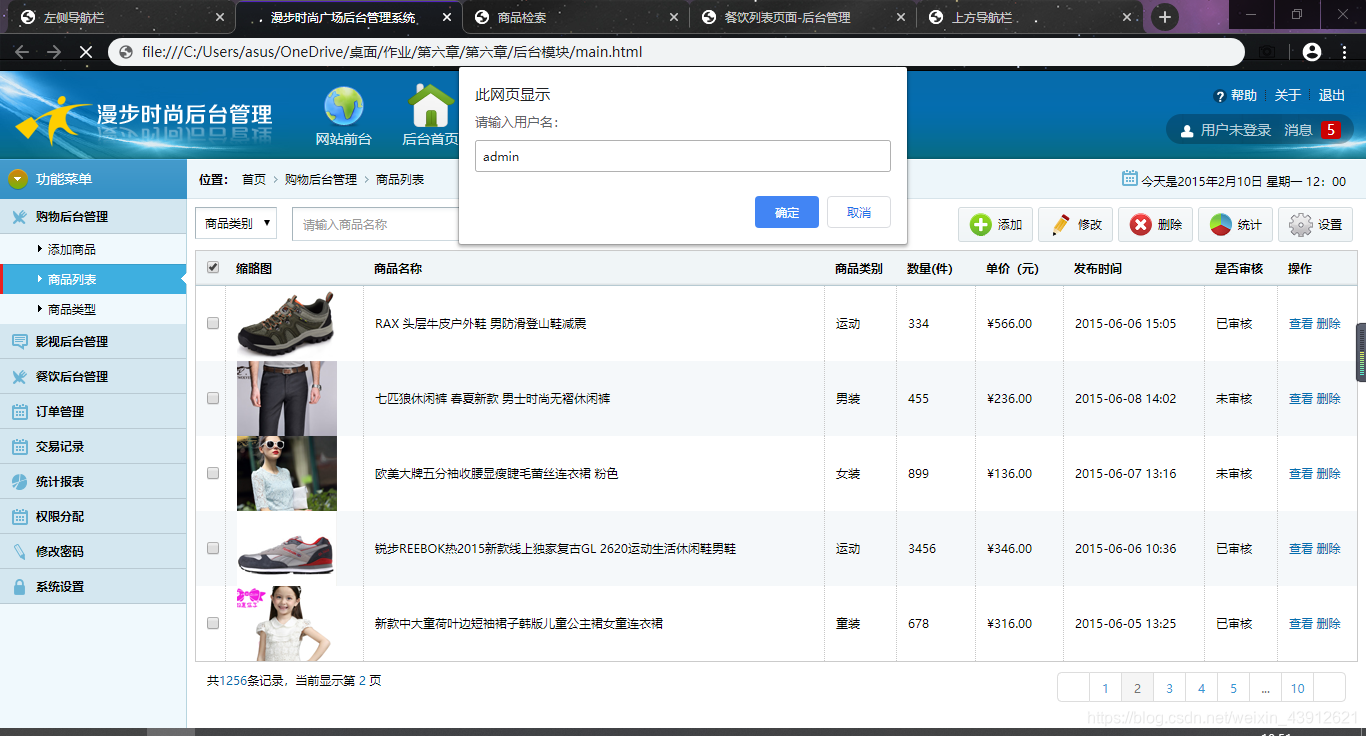Click the pencil 修改 button

point(1076,225)
